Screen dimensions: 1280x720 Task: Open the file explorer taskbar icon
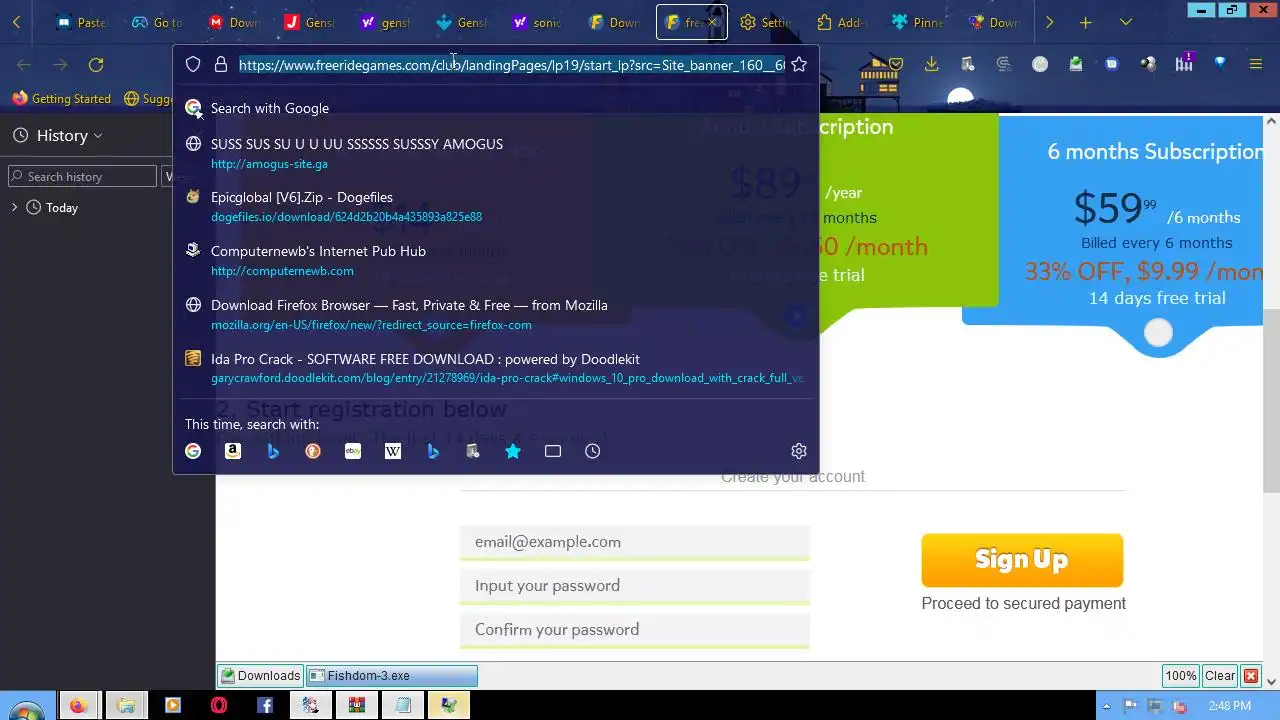tap(126, 706)
